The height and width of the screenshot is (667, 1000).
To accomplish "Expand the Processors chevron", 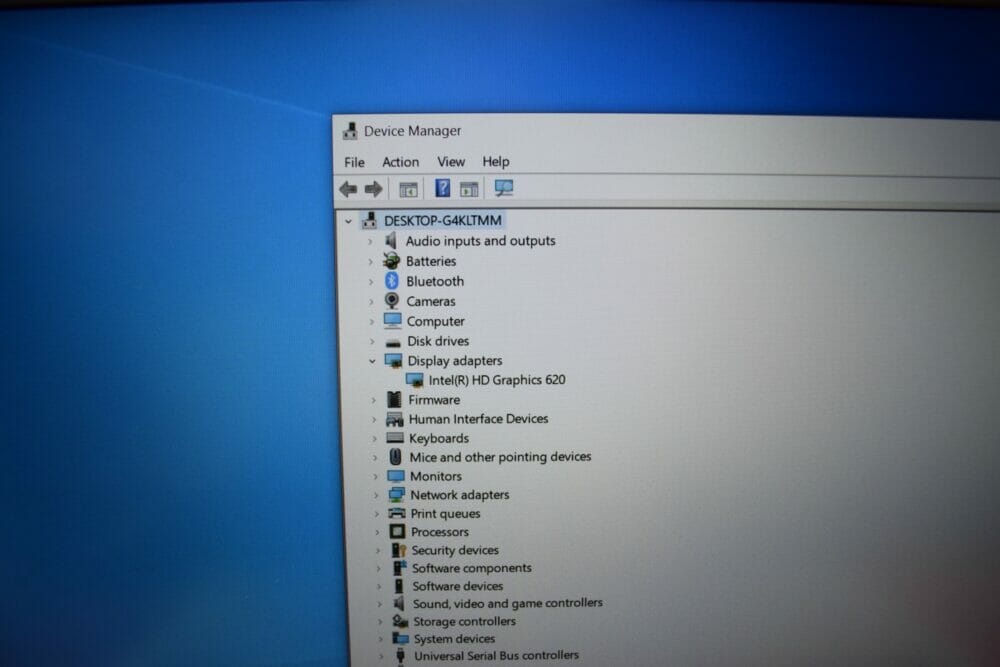I will click(x=377, y=532).
